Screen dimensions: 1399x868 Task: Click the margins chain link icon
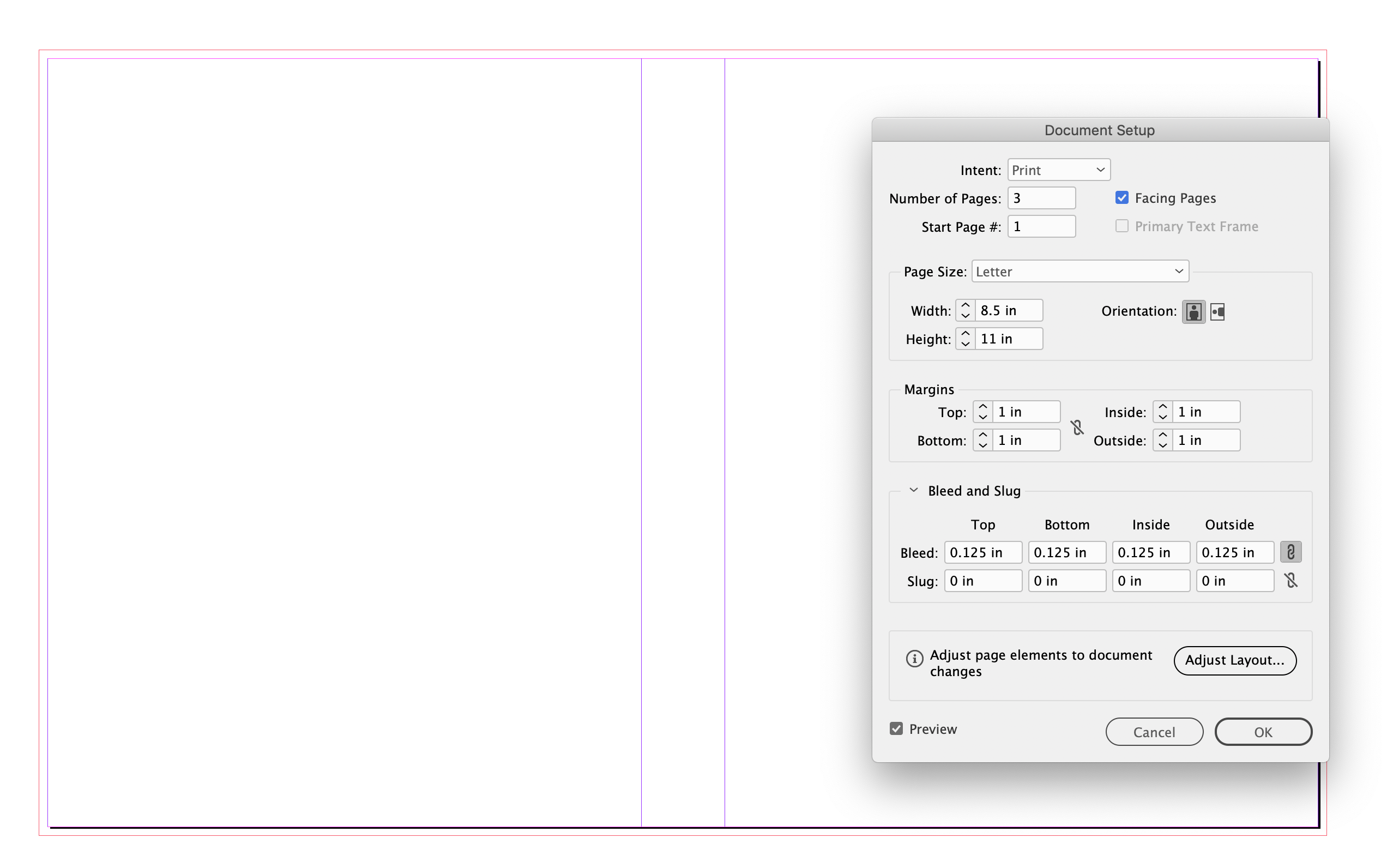[x=1077, y=427]
